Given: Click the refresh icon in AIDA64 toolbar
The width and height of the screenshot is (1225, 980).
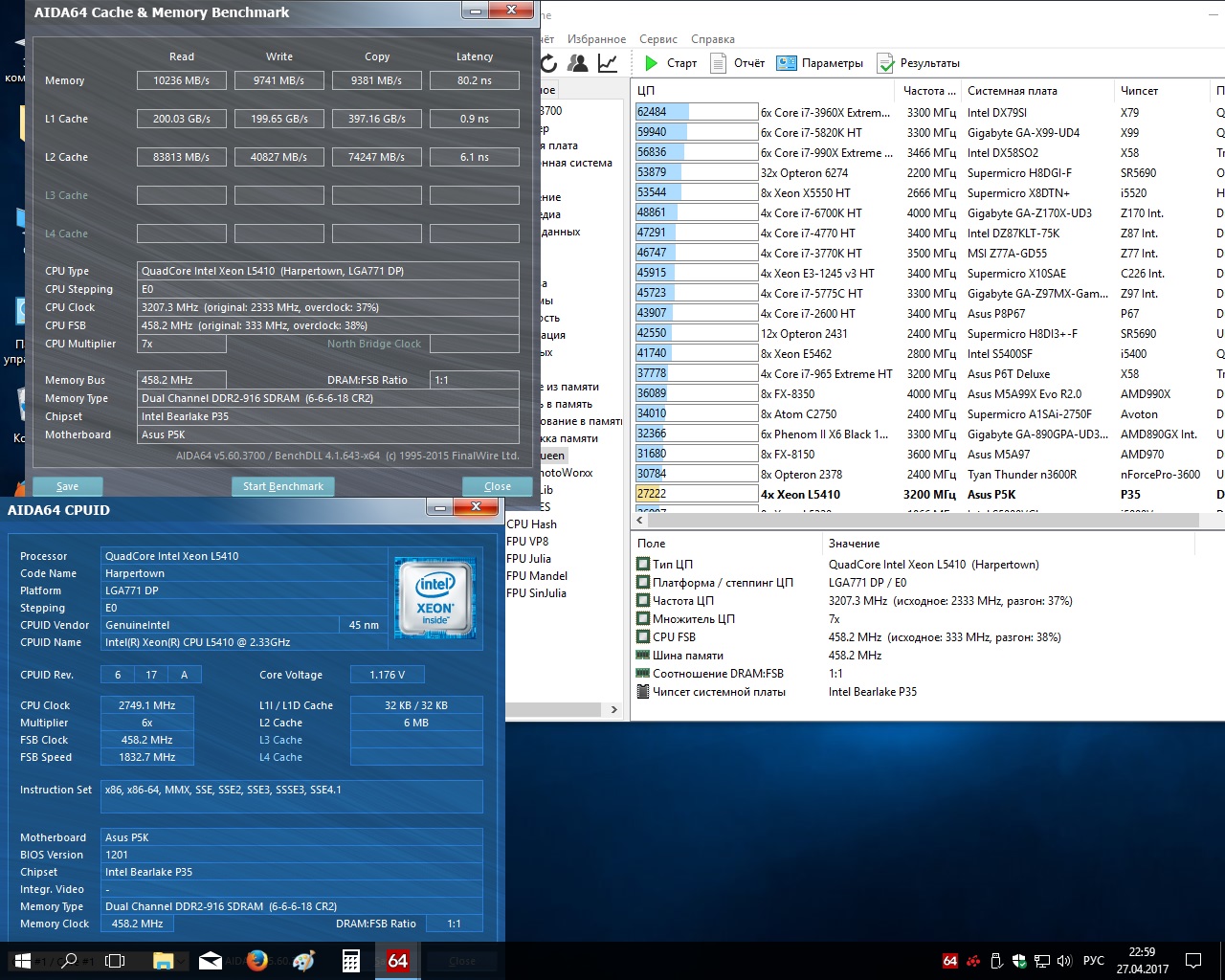Looking at the screenshot, I should coord(549,63).
